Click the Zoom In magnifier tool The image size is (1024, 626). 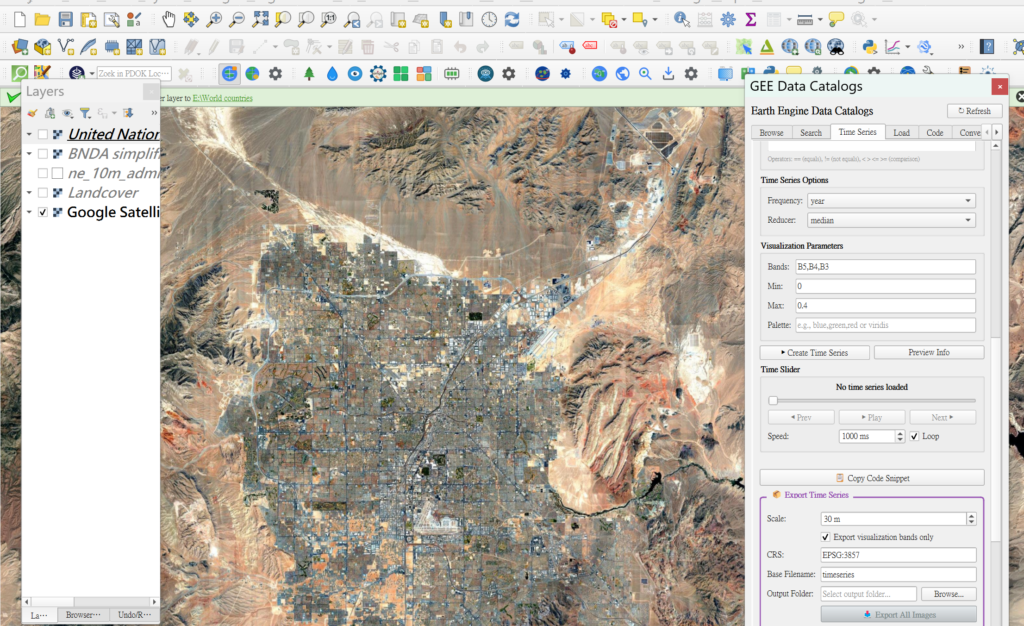coord(214,19)
